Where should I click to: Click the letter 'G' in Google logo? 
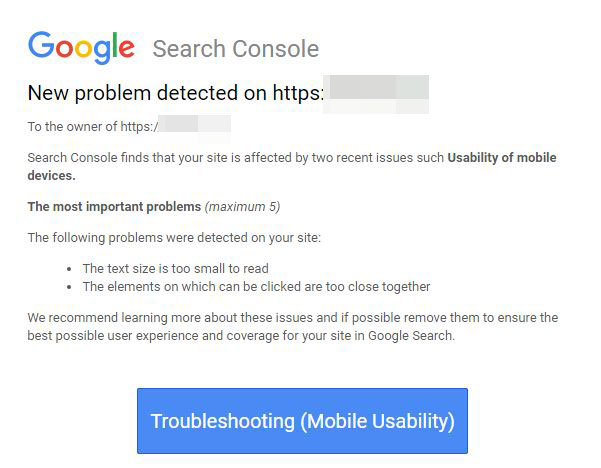[42, 46]
